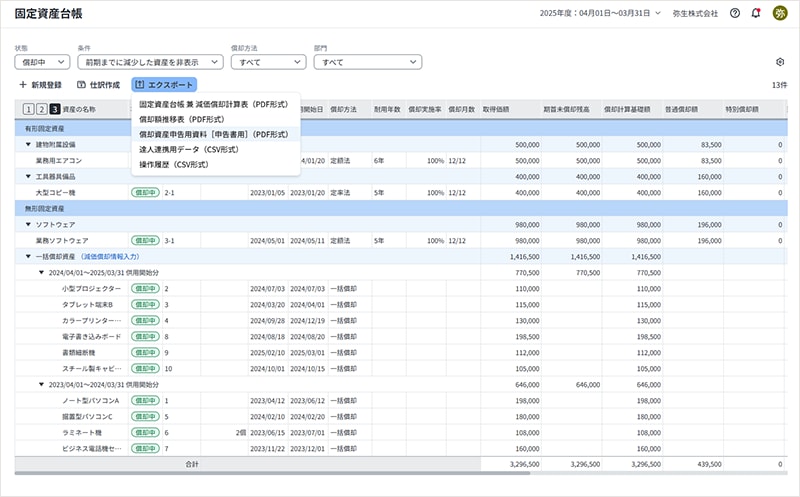
Task: Collapse the 工具器具備品 group
Action: [29, 177]
